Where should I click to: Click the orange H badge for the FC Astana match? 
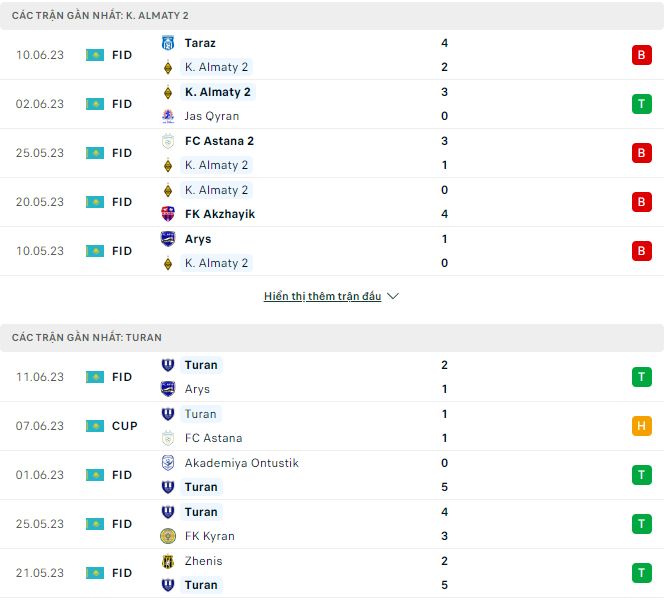coord(641,426)
